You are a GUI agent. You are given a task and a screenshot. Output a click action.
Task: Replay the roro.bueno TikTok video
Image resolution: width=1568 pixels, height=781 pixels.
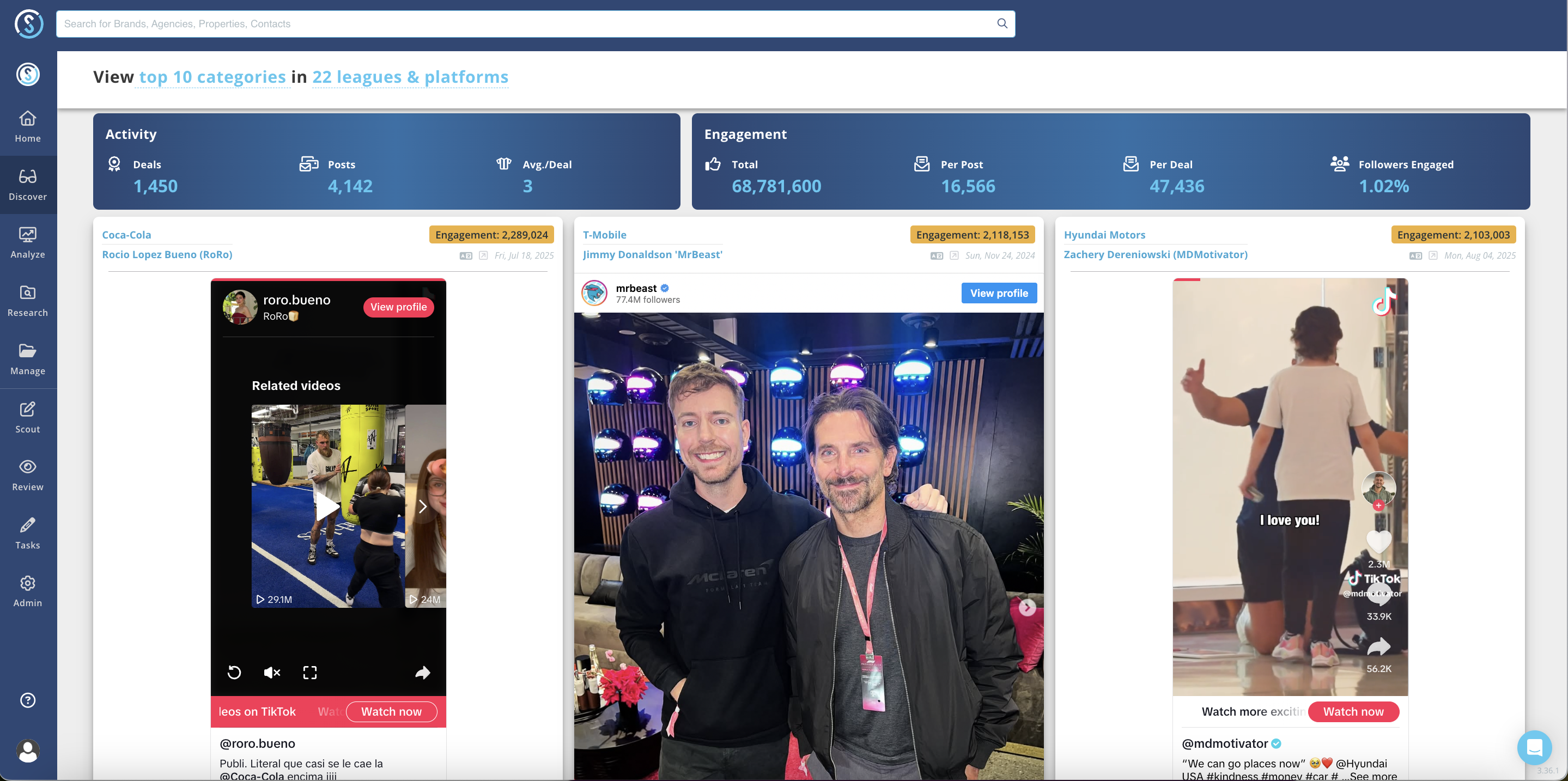click(x=234, y=673)
